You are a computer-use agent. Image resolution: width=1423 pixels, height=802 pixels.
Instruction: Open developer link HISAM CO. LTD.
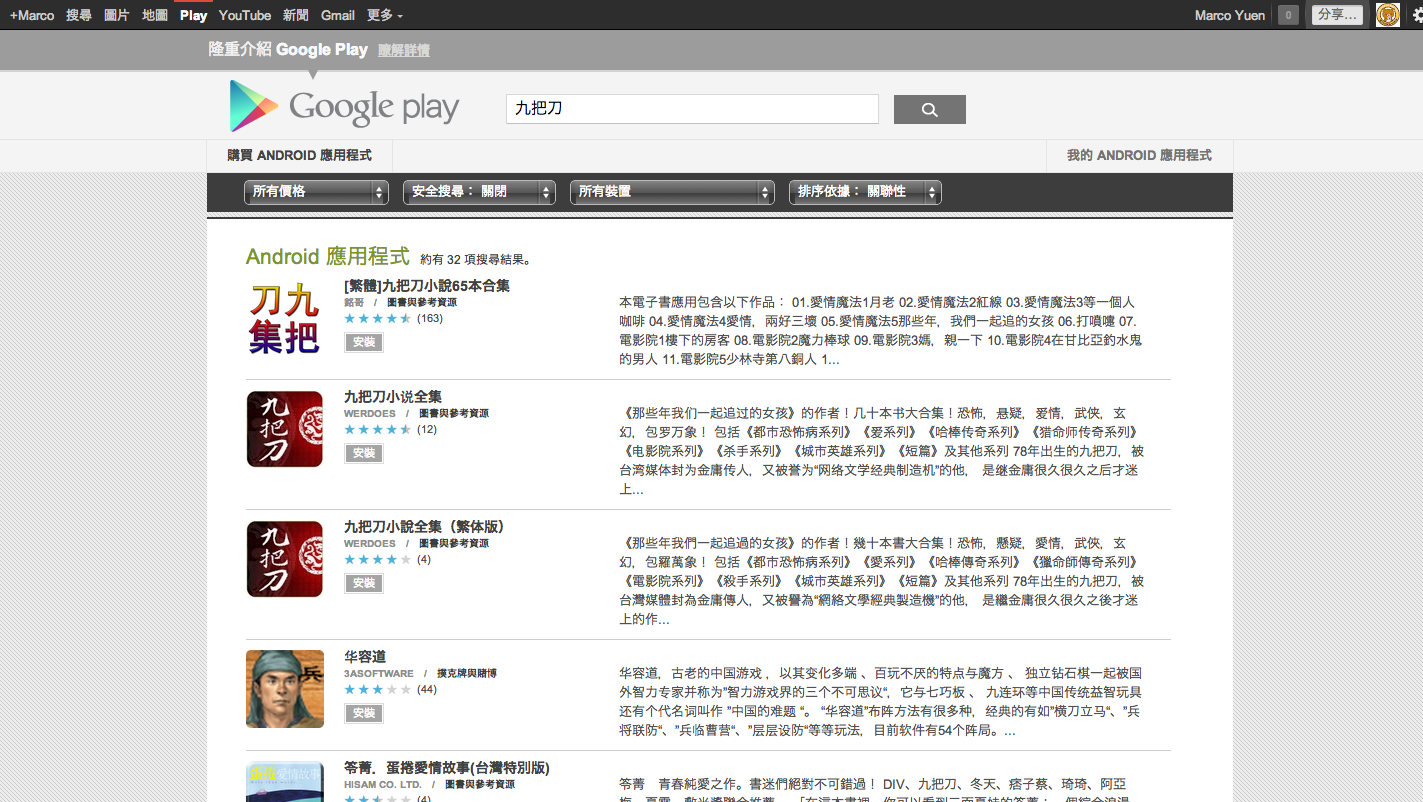click(383, 785)
